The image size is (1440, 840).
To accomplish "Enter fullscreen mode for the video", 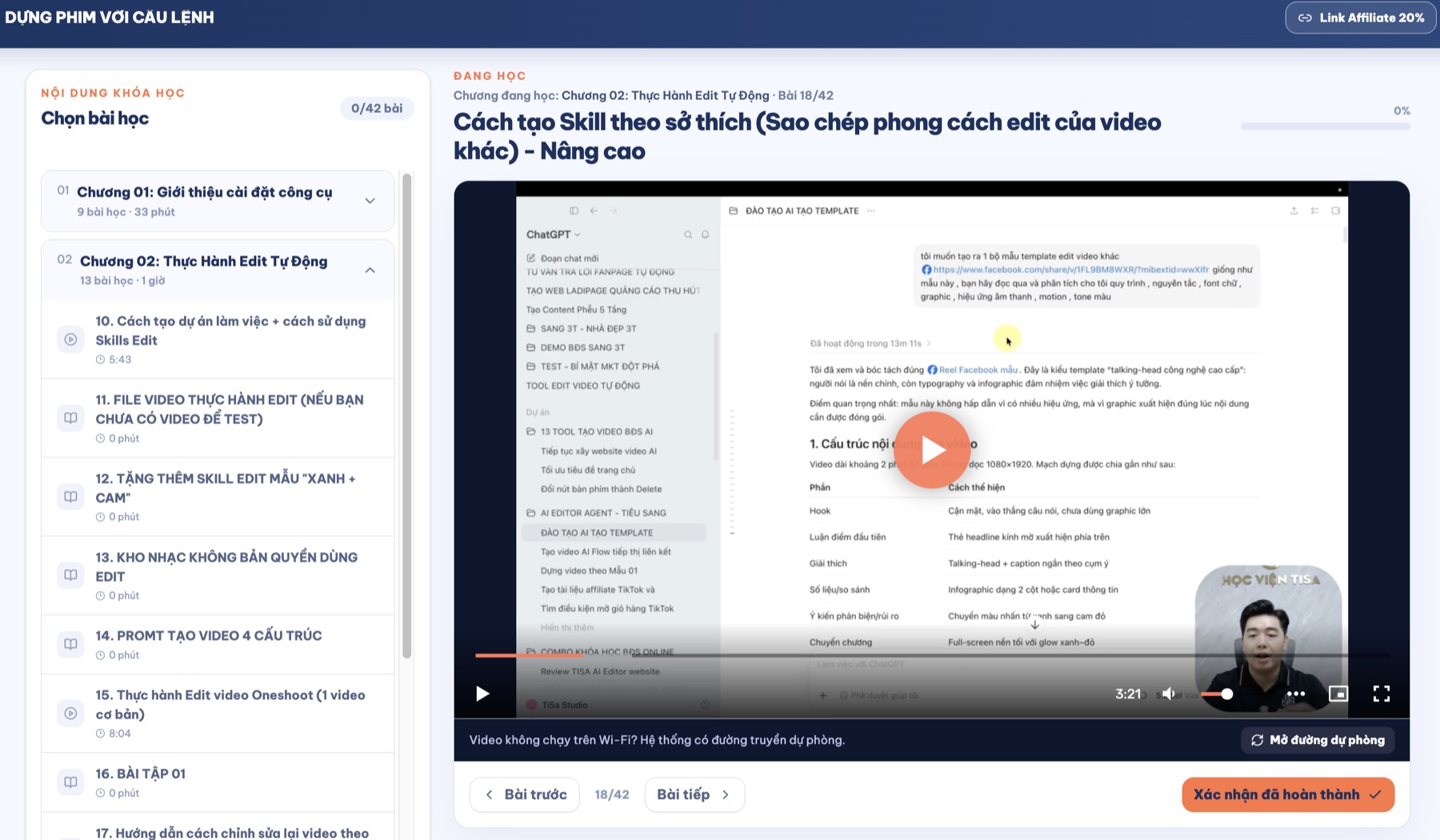I will [x=1382, y=694].
